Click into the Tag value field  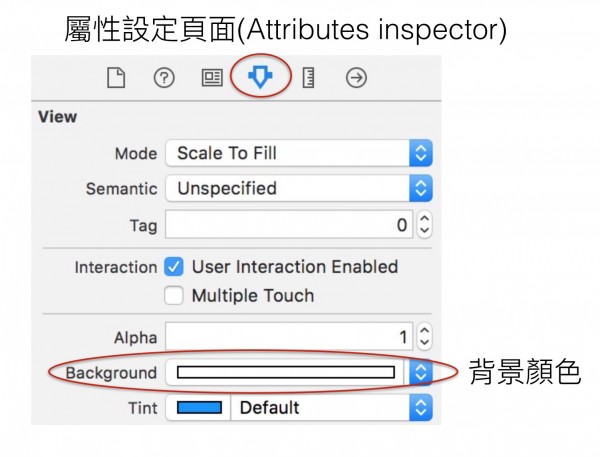(289, 224)
